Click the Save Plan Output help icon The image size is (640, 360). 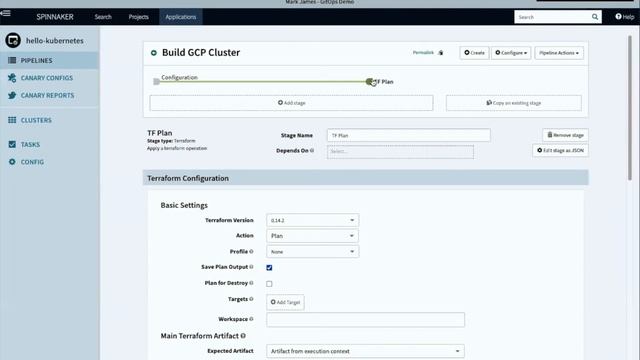(x=251, y=267)
